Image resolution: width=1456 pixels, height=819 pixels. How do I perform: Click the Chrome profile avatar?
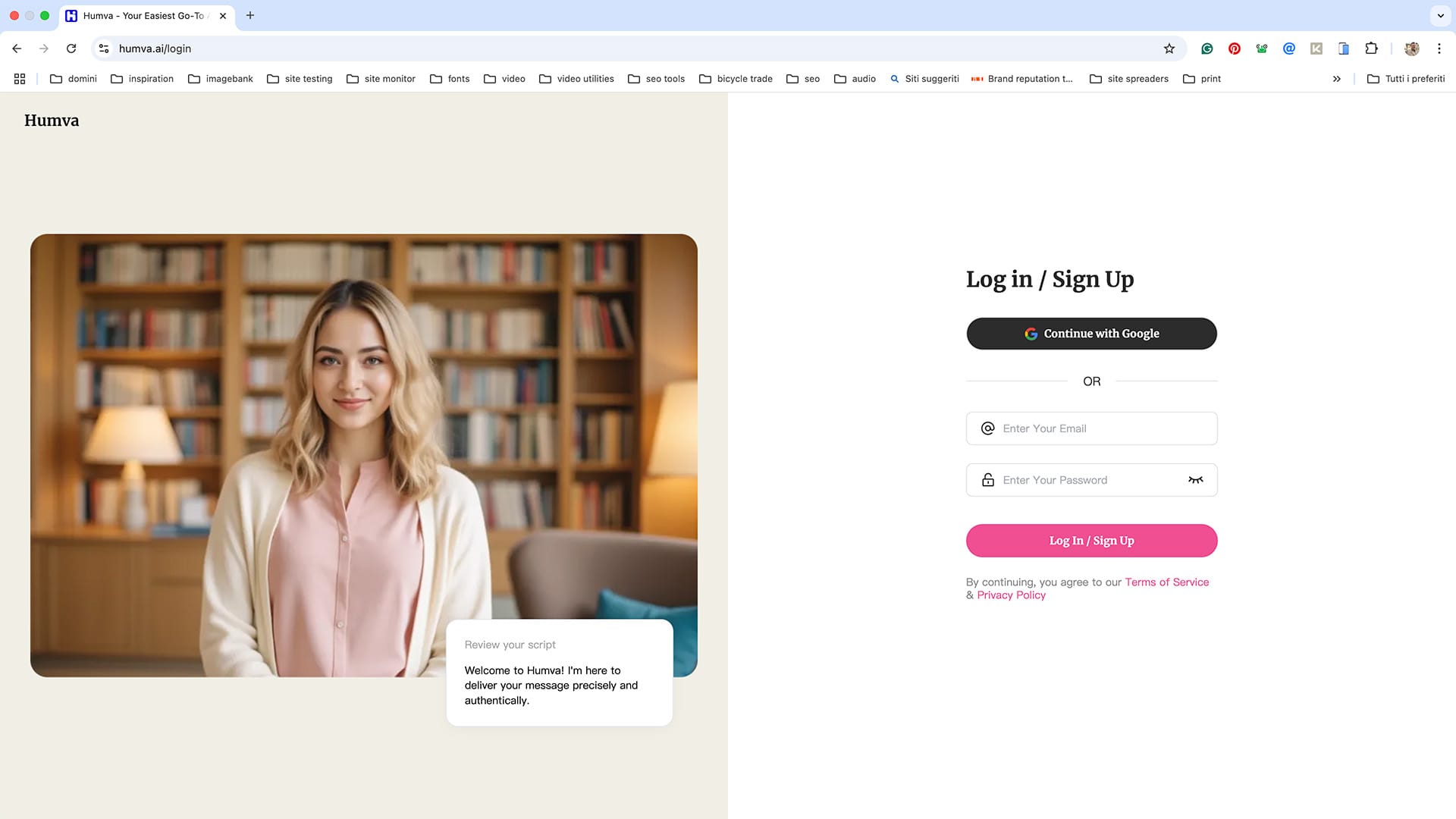coord(1411,49)
